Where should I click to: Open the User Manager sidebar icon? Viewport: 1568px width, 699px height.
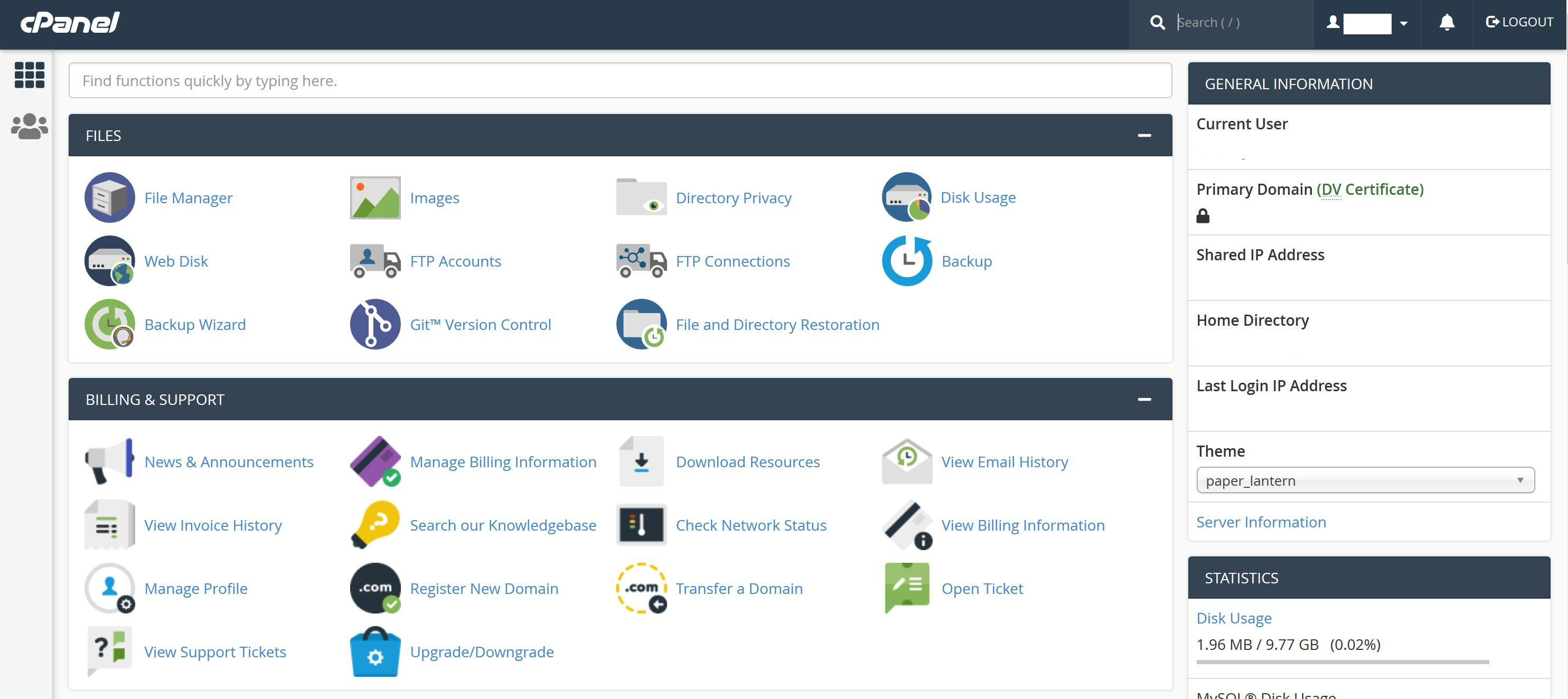pos(29,127)
